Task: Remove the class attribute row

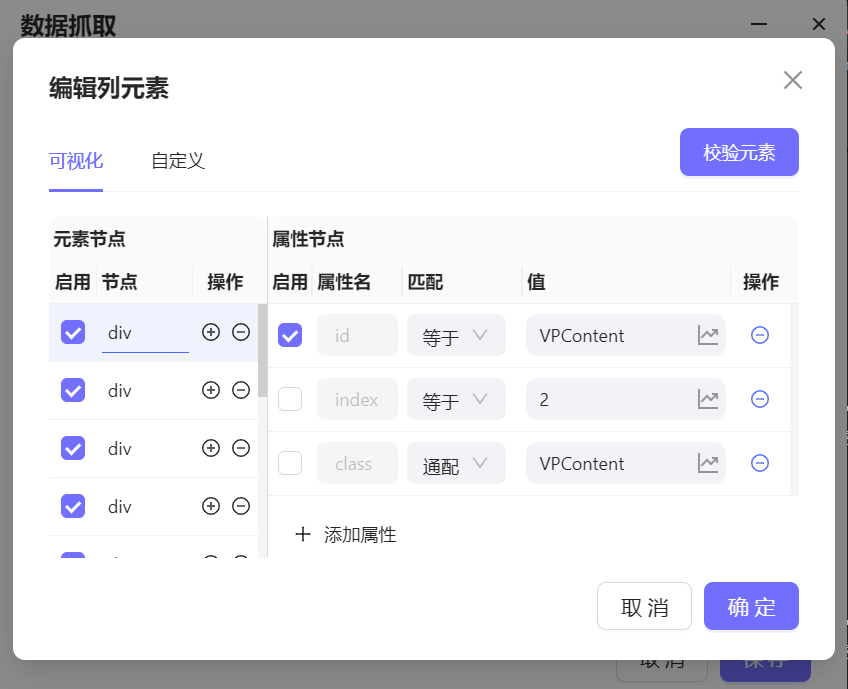Action: (759, 464)
